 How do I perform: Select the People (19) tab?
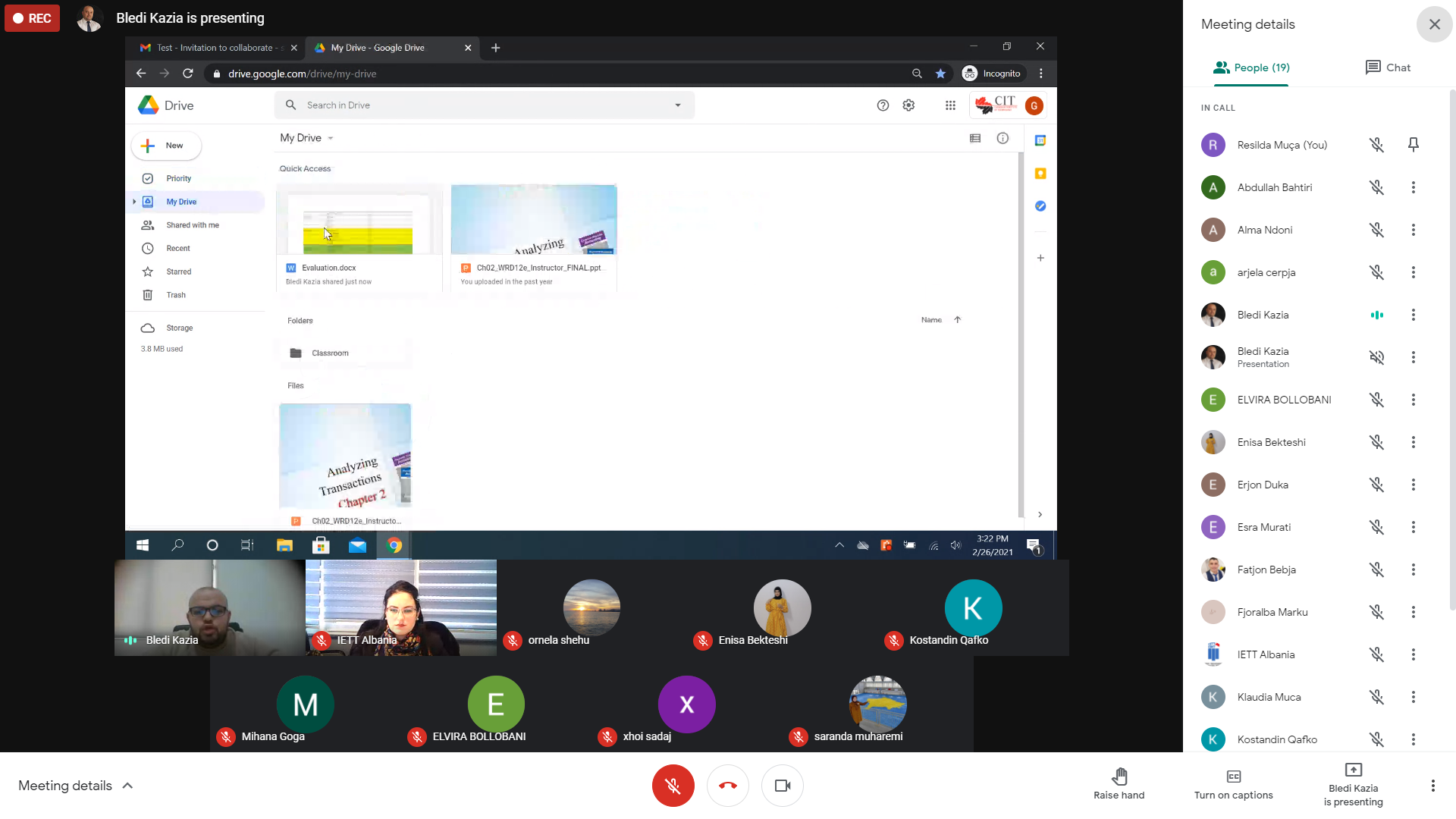(1251, 67)
